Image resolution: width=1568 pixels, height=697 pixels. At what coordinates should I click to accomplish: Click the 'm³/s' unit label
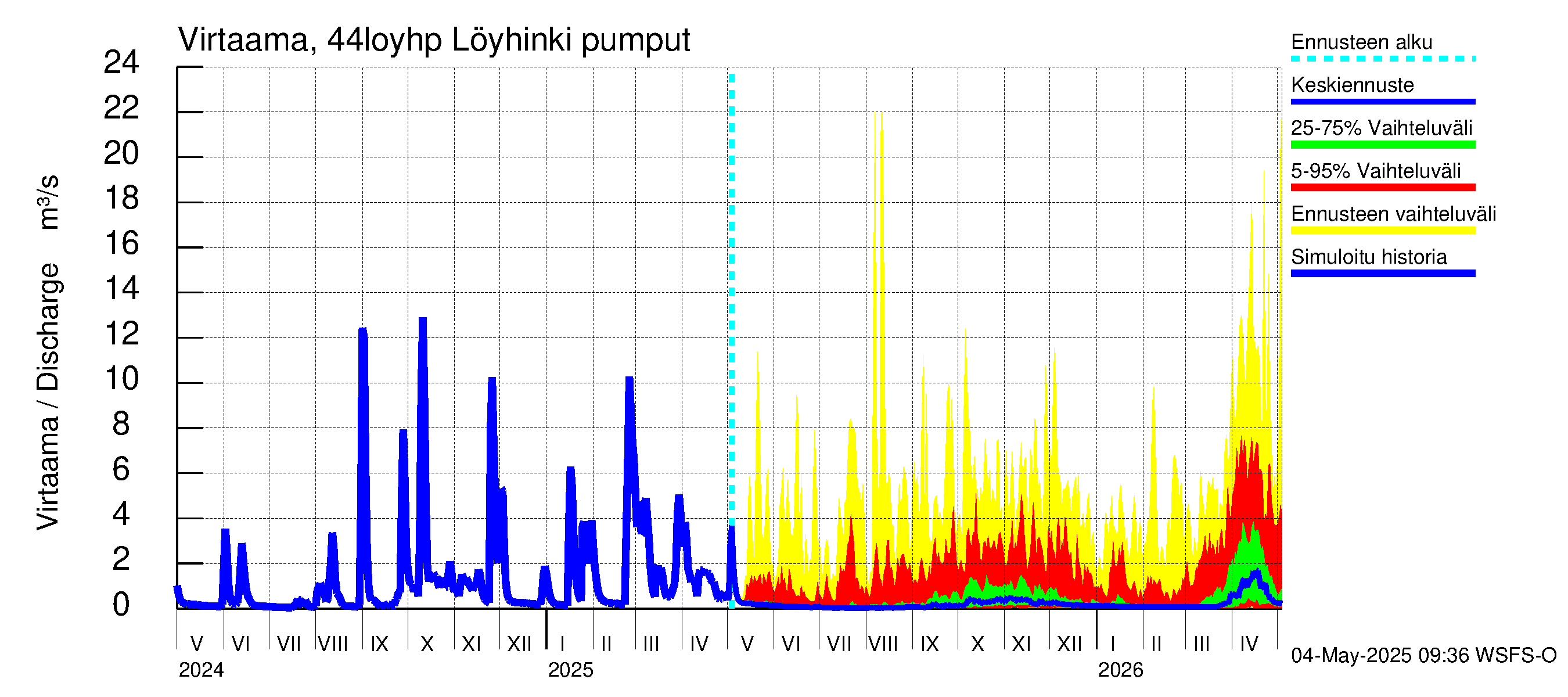(x=48, y=202)
